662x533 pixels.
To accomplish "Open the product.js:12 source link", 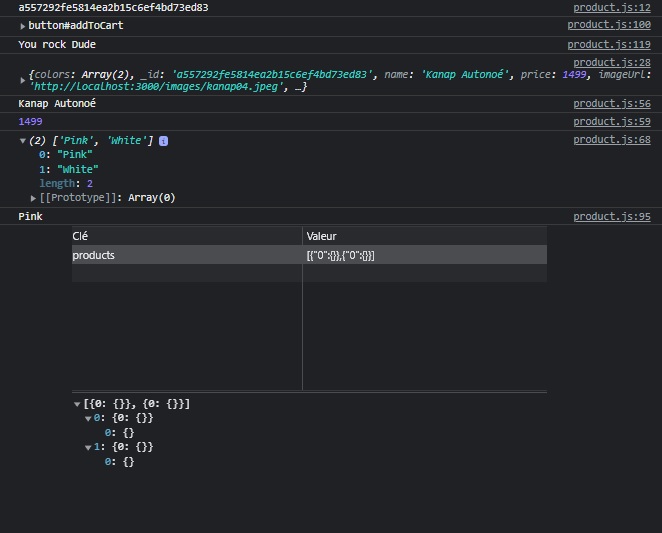I will click(x=611, y=8).
